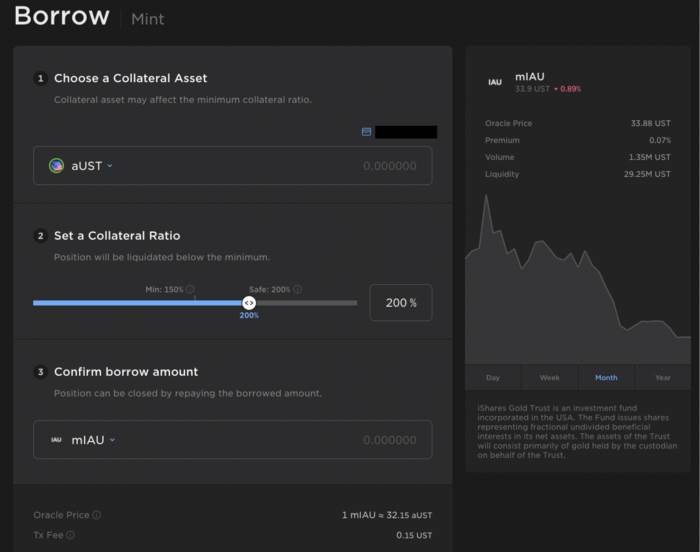Open the aUST collateral asset dropdown
Viewport: 700px width, 552px height.
92,166
